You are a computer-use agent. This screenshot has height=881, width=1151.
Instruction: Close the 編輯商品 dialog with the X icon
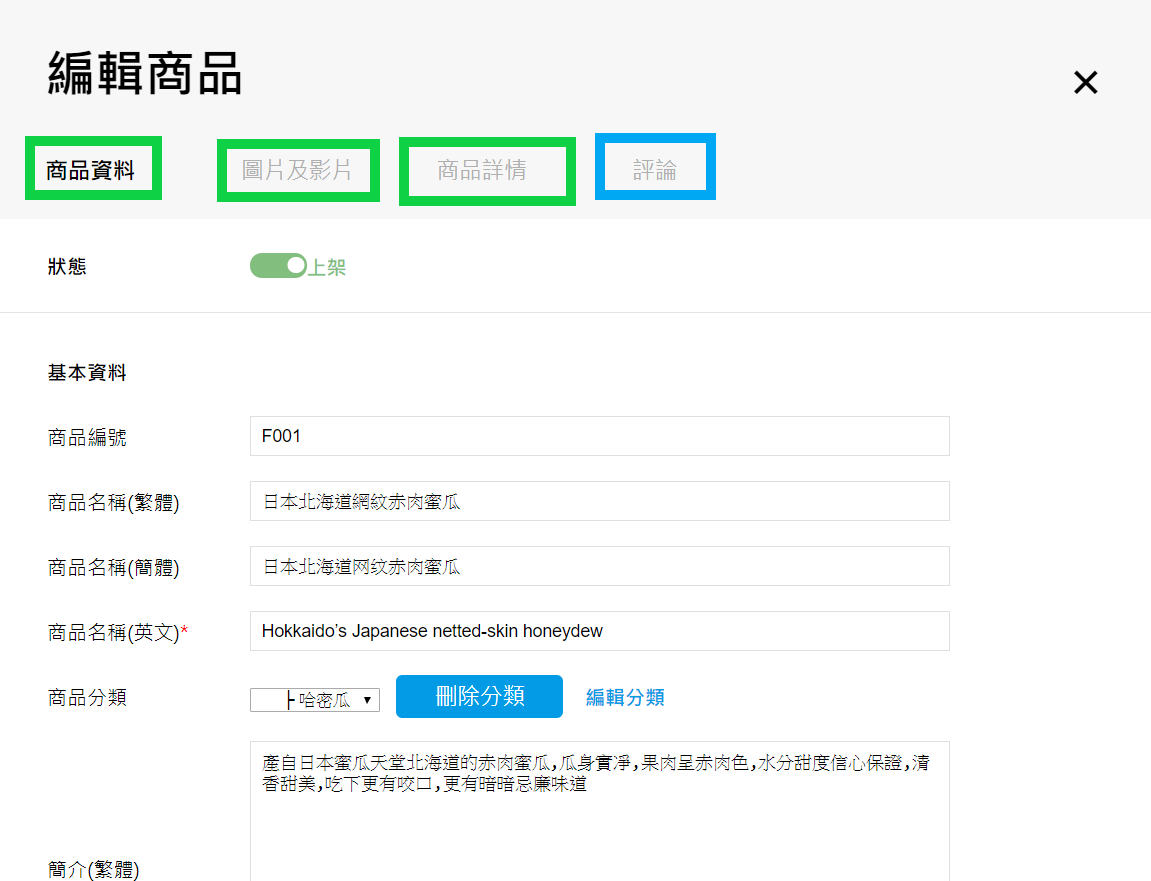pyautogui.click(x=1085, y=83)
